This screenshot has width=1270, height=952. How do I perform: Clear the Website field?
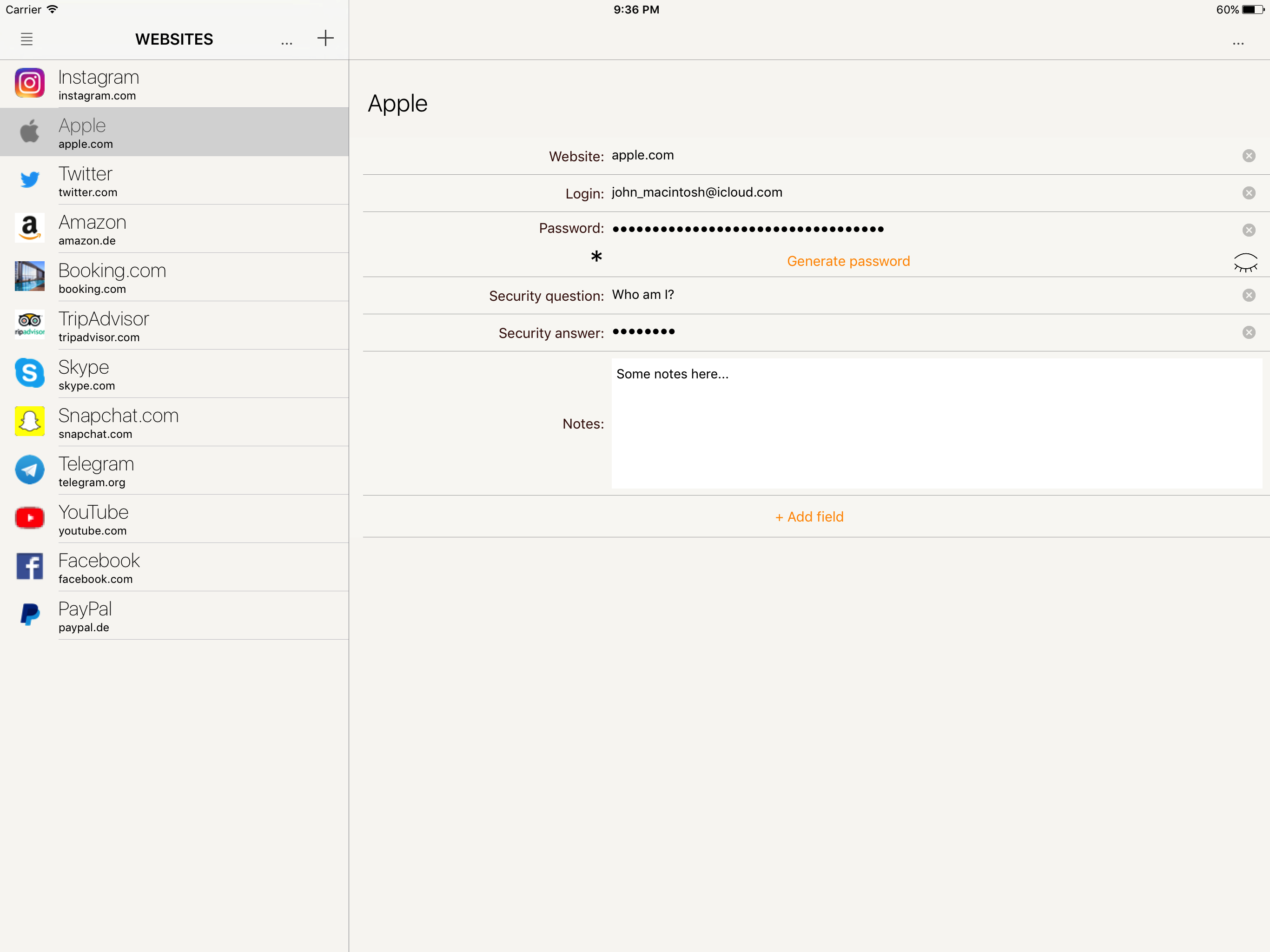[1249, 156]
